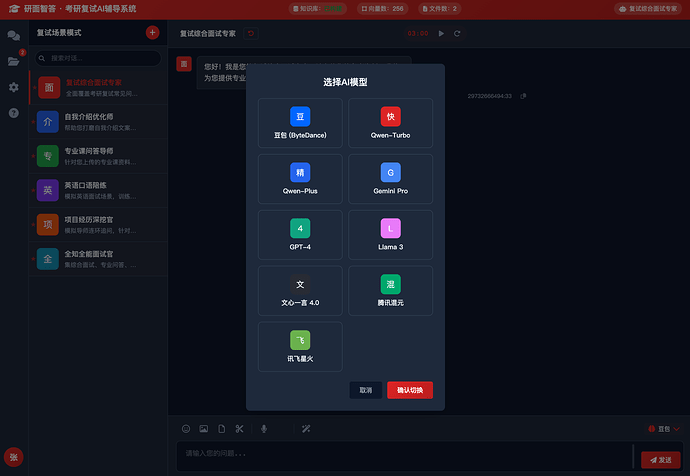Click the 发送 send button
The image size is (690, 476).
click(x=661, y=460)
